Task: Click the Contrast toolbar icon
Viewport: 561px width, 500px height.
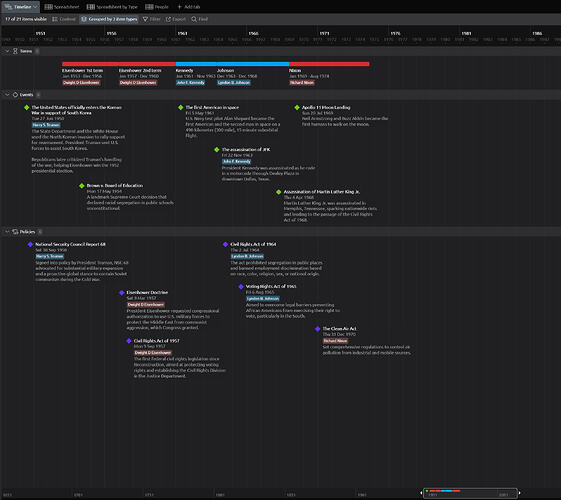Action: (x=55, y=19)
